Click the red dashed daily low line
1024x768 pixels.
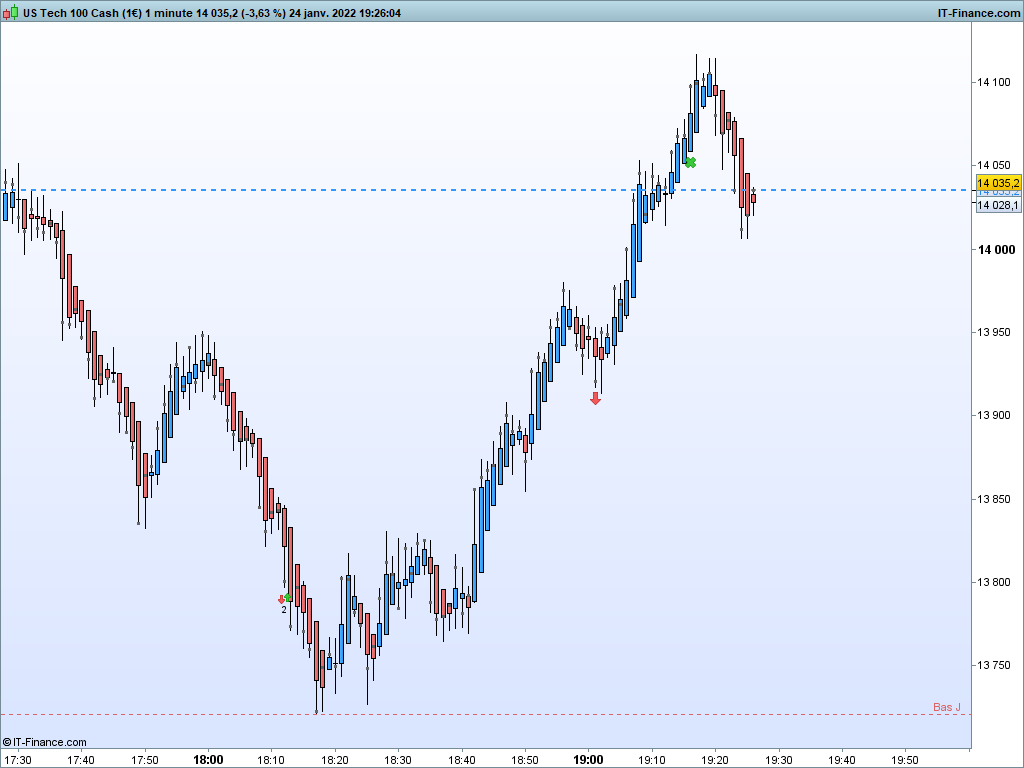pyautogui.click(x=485, y=714)
